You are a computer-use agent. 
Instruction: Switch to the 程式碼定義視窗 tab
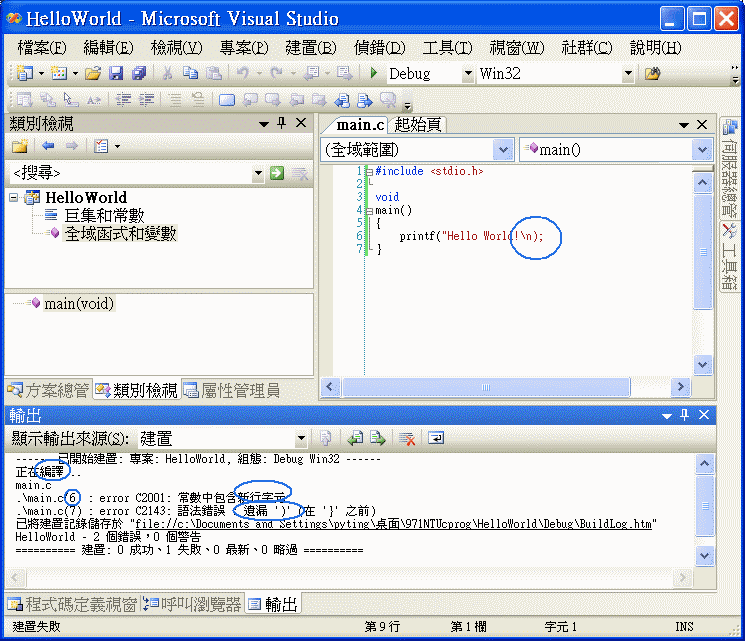pos(72,604)
